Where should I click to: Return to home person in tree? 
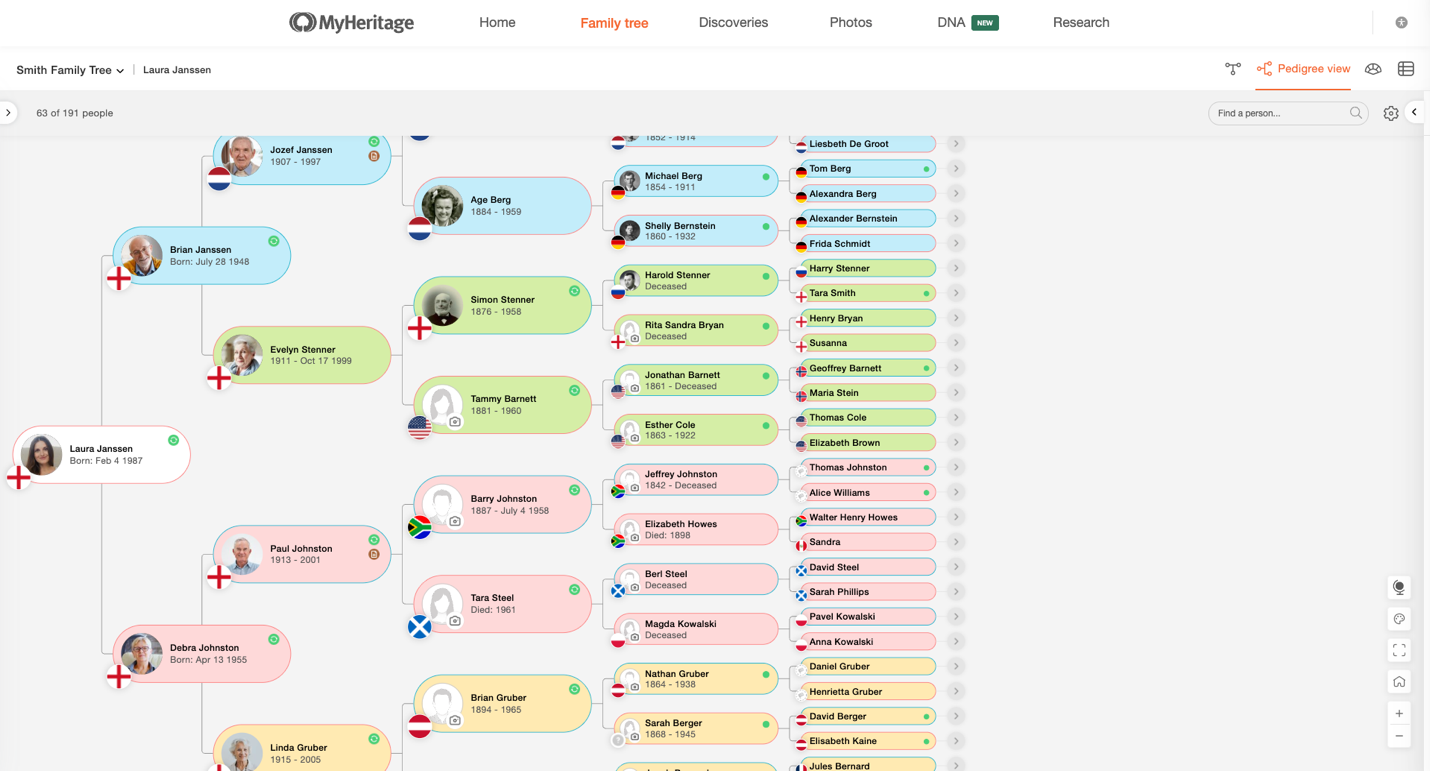[x=1399, y=682]
